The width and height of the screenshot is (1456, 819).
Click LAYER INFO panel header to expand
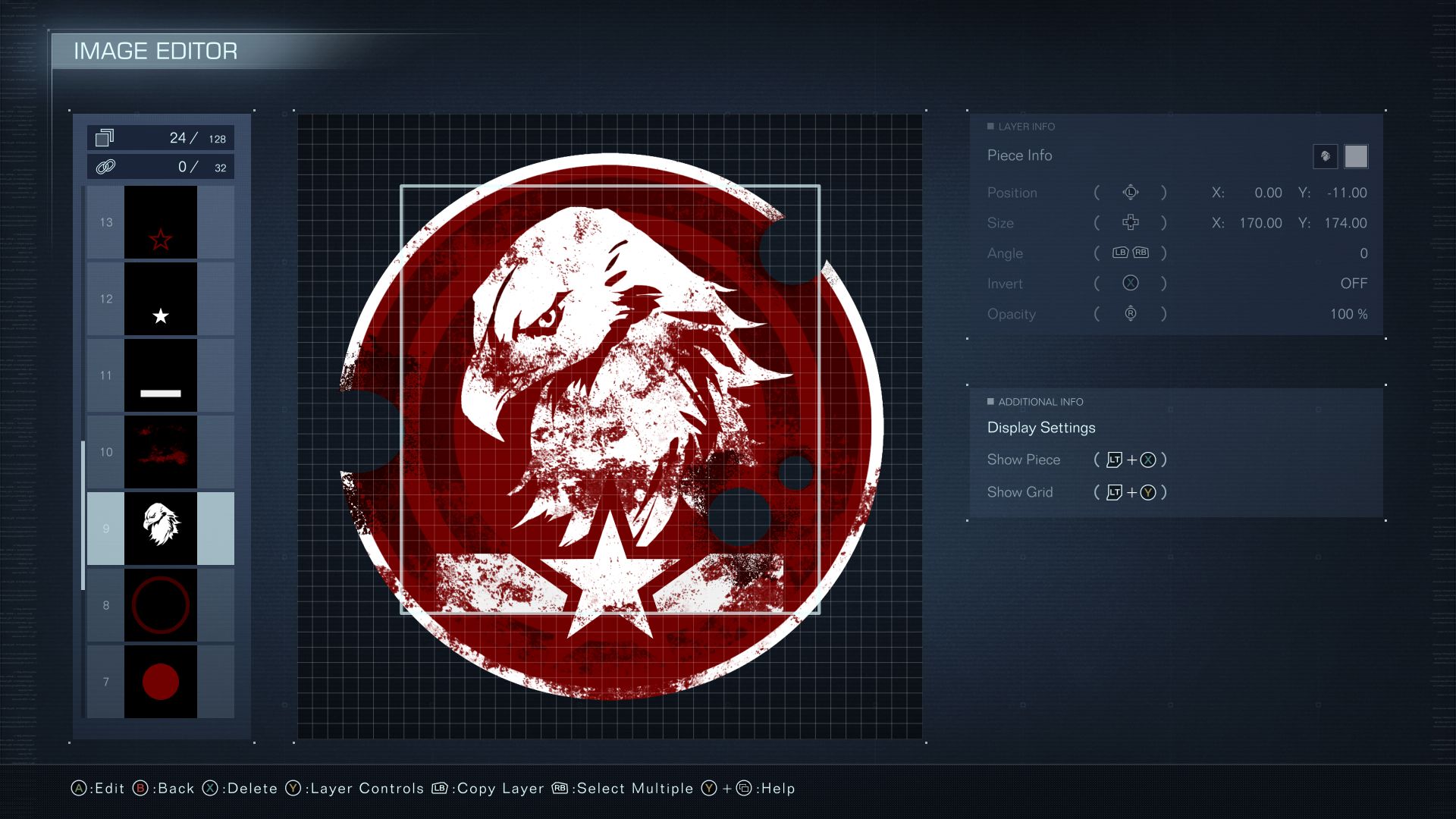pyautogui.click(x=1025, y=124)
